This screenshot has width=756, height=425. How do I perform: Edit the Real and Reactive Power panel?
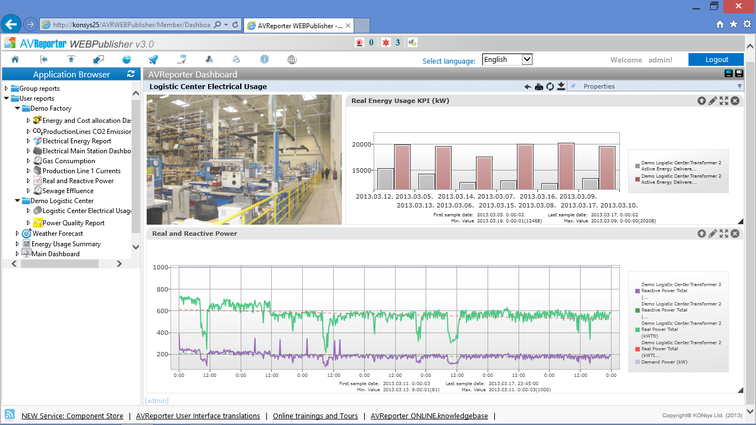pyautogui.click(x=713, y=233)
